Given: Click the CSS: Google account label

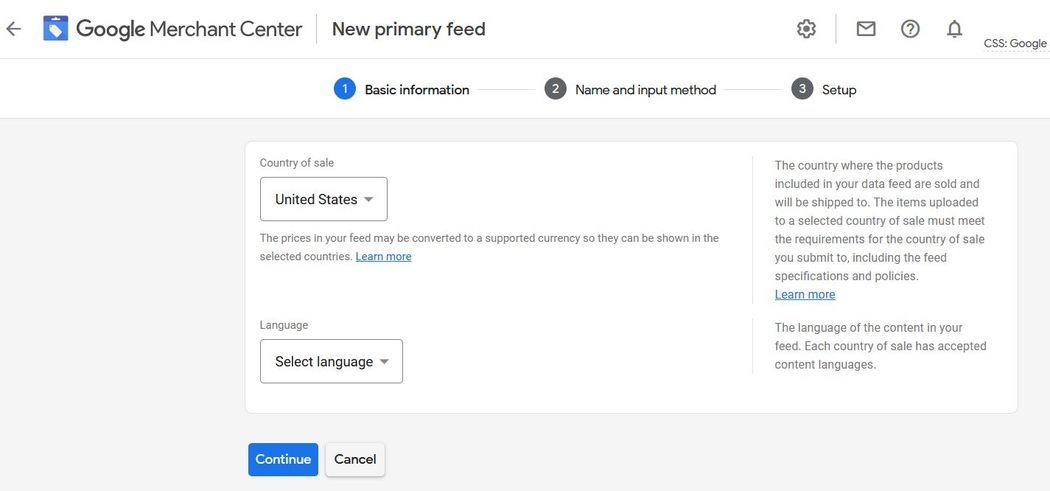Looking at the screenshot, I should pyautogui.click(x=1014, y=44).
